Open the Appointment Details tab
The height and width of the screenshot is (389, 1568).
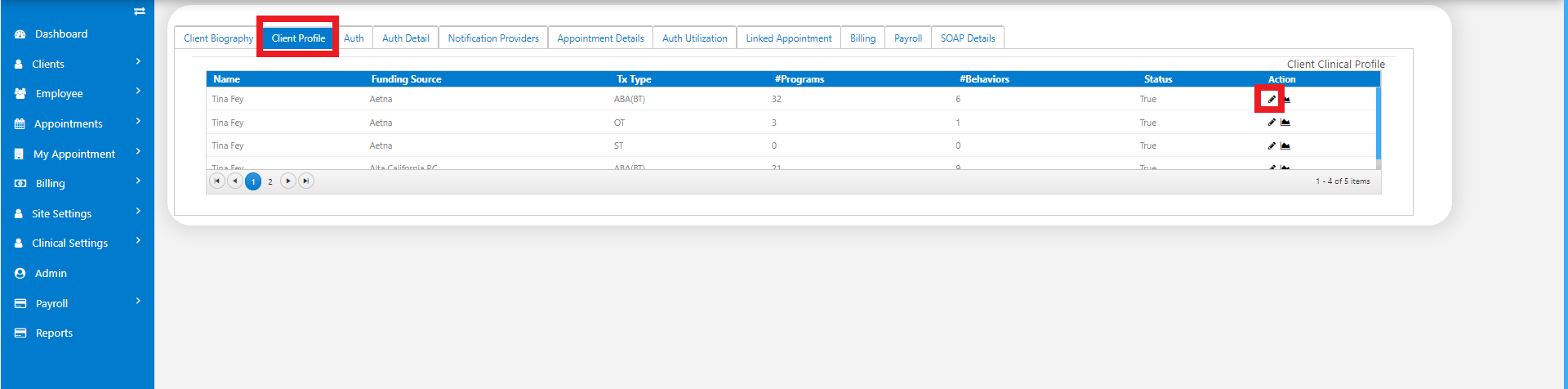coord(600,38)
